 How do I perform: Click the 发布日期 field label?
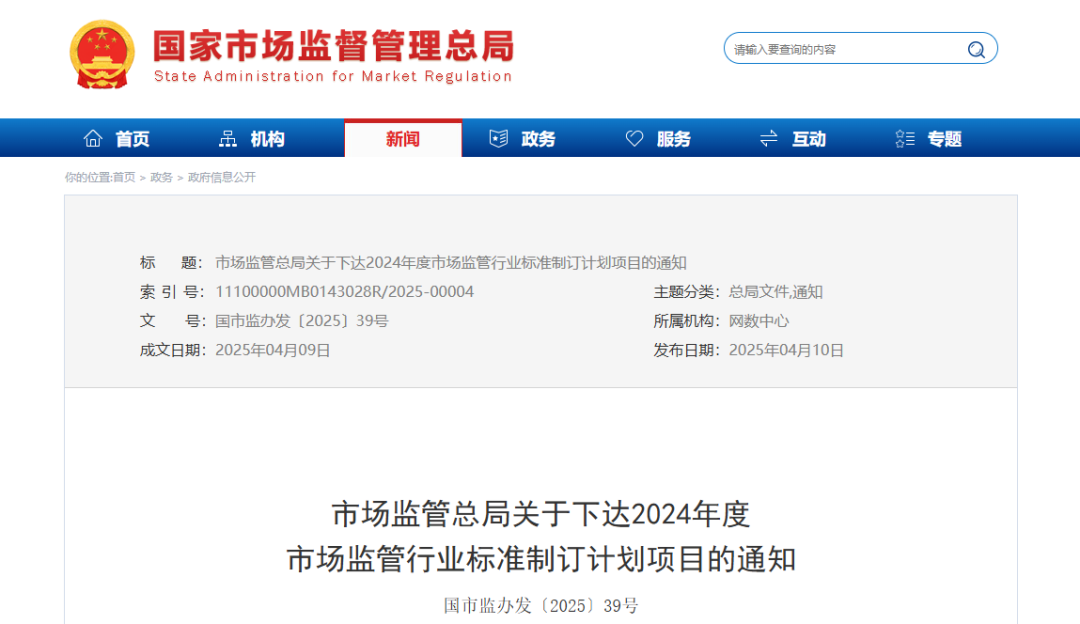[686, 350]
